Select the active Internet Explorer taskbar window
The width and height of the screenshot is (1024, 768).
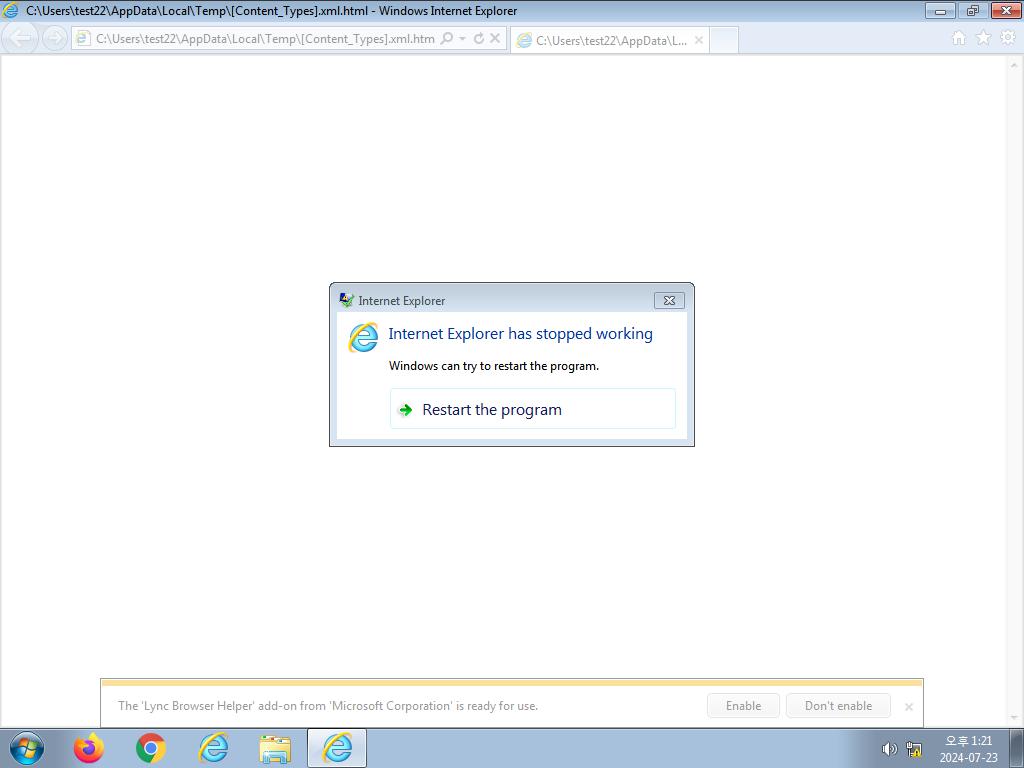point(337,748)
